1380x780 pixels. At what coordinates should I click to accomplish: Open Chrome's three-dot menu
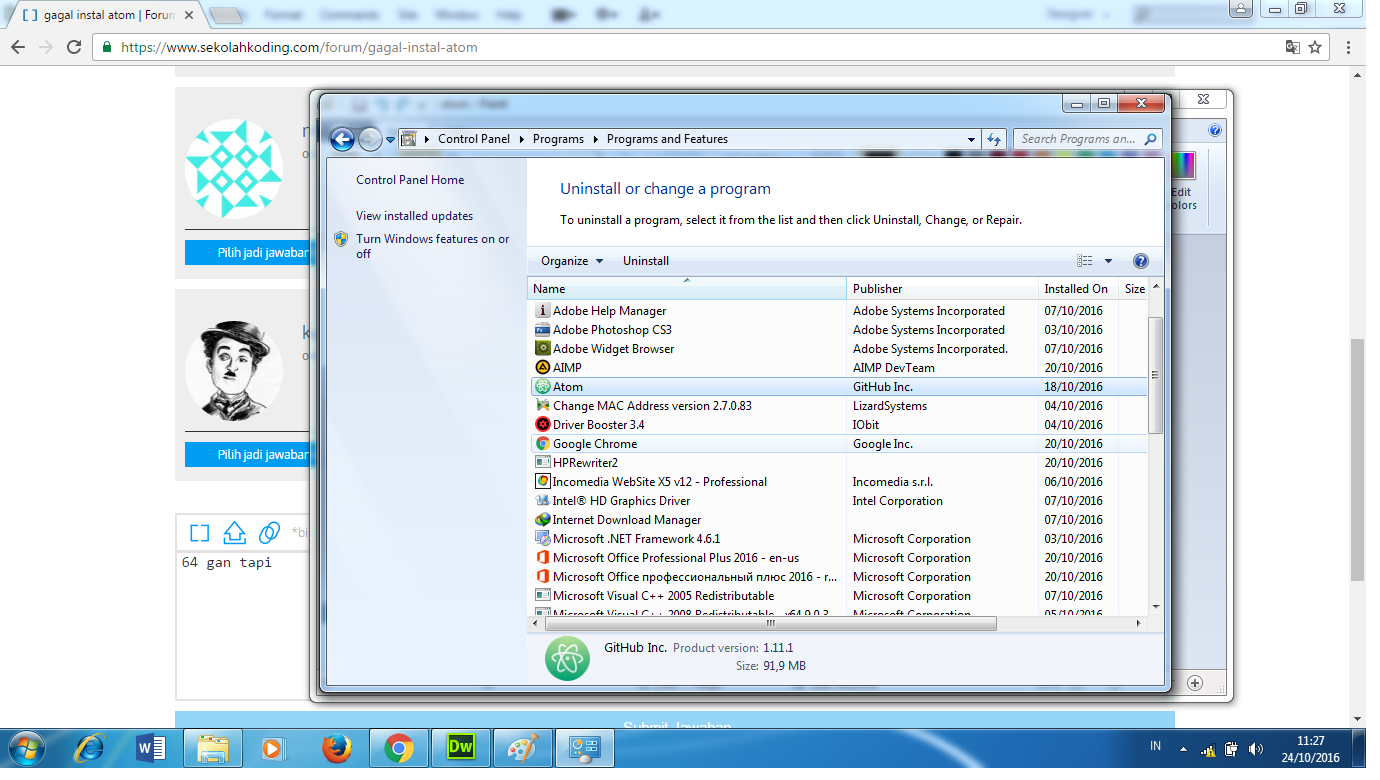(x=1350, y=47)
